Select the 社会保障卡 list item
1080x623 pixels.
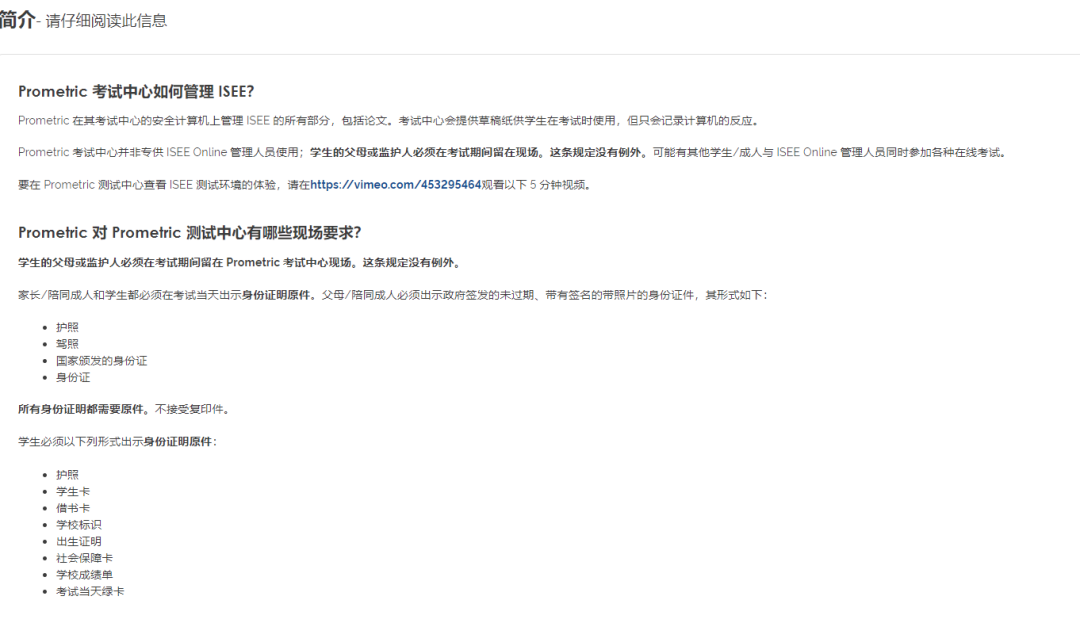pos(85,558)
